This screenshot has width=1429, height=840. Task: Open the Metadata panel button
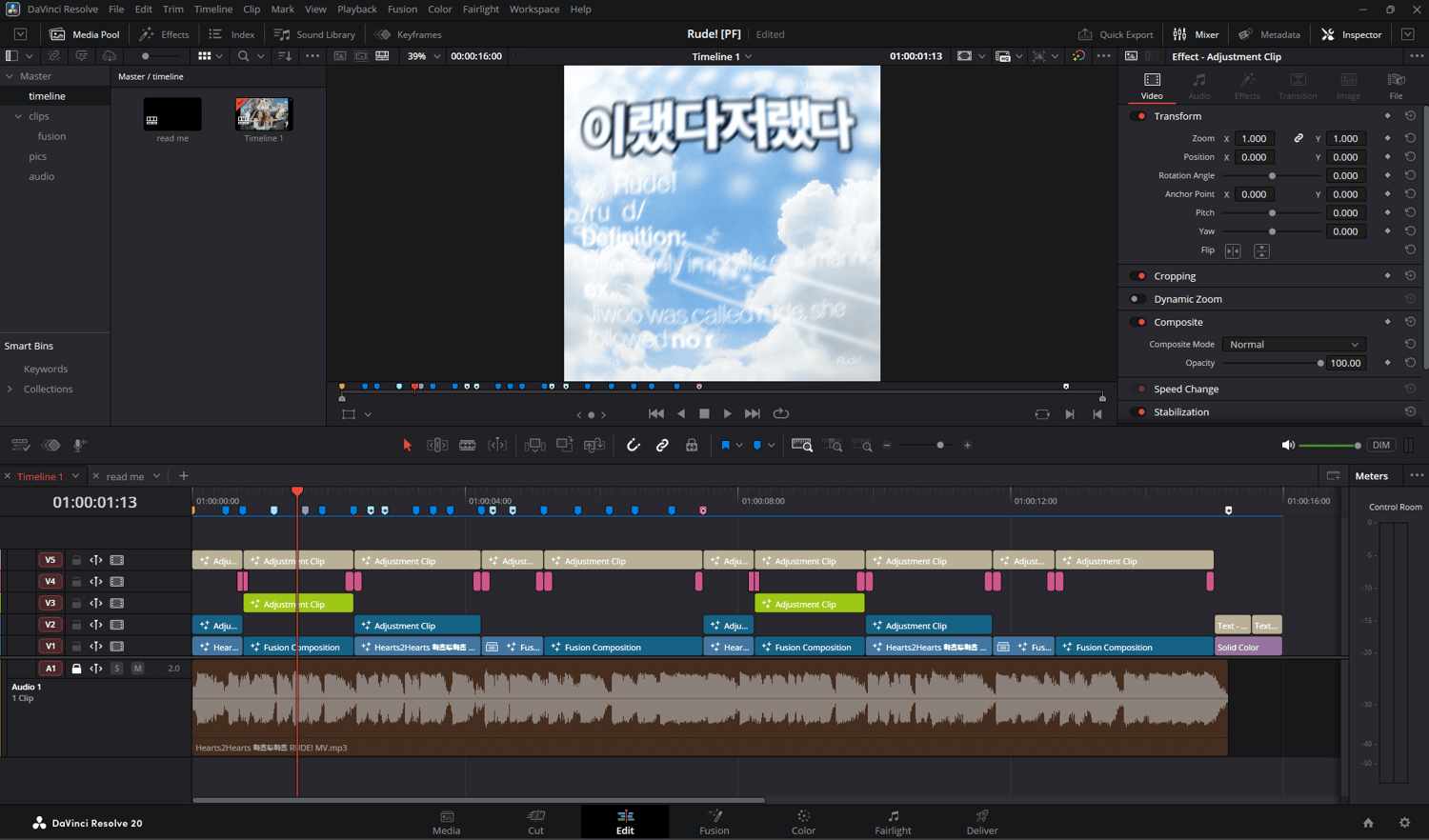pyautogui.click(x=1269, y=34)
